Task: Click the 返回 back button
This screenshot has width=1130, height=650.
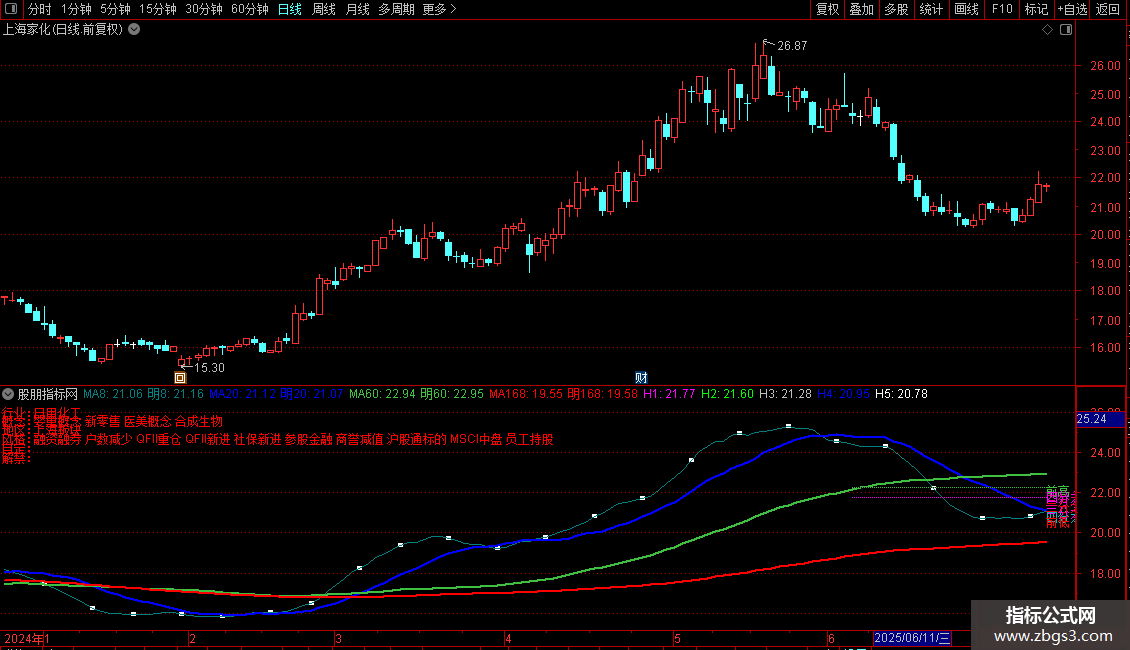Action: pos(1108,9)
